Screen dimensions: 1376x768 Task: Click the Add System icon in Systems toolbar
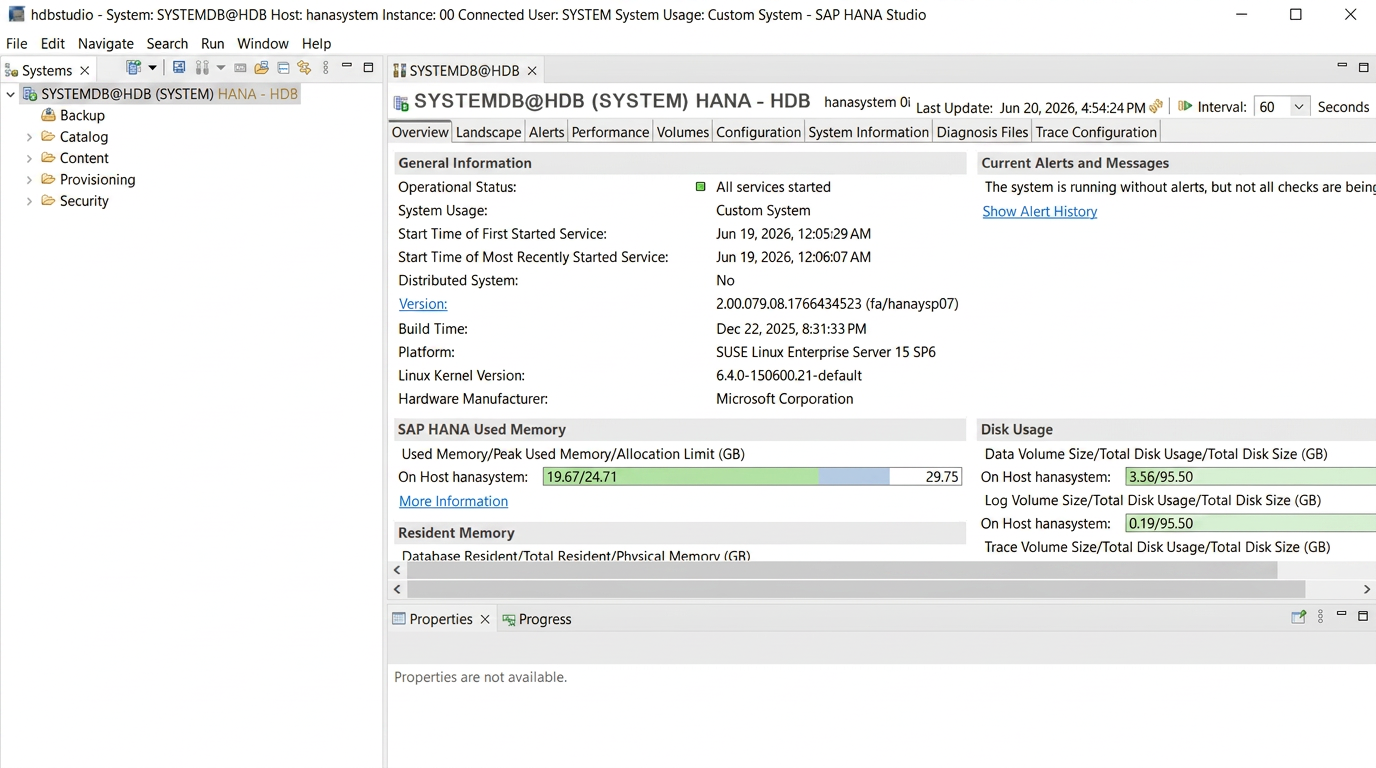pyautogui.click(x=133, y=68)
